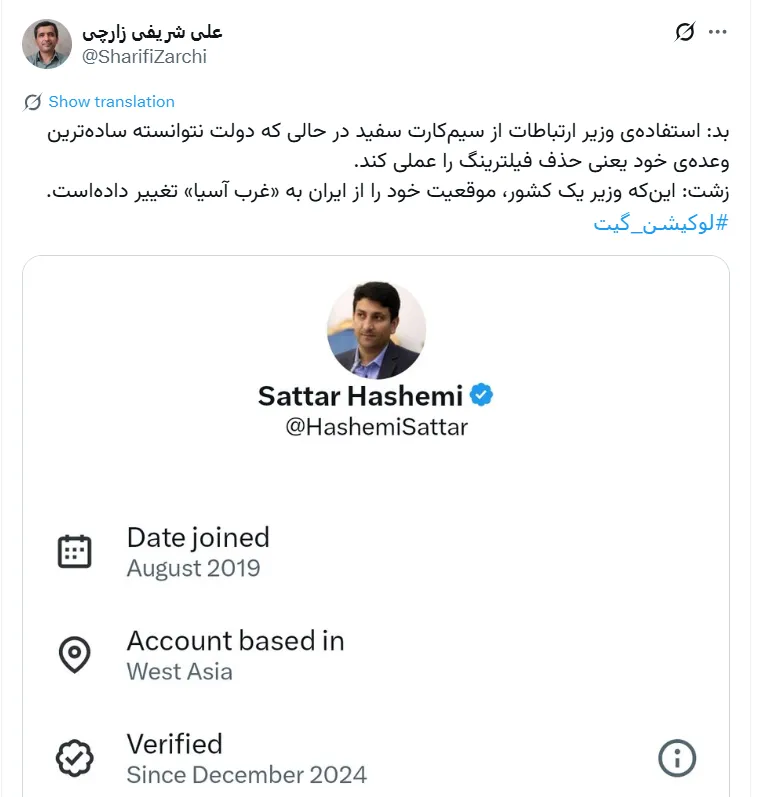Image resolution: width=772 pixels, height=797 pixels.
Task: Click the info icon in the Verified row
Action: point(678,758)
